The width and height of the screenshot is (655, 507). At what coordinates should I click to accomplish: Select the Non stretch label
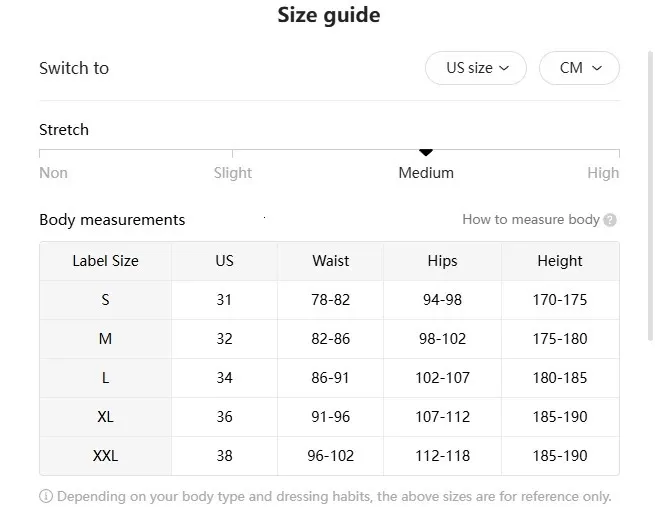pos(54,173)
